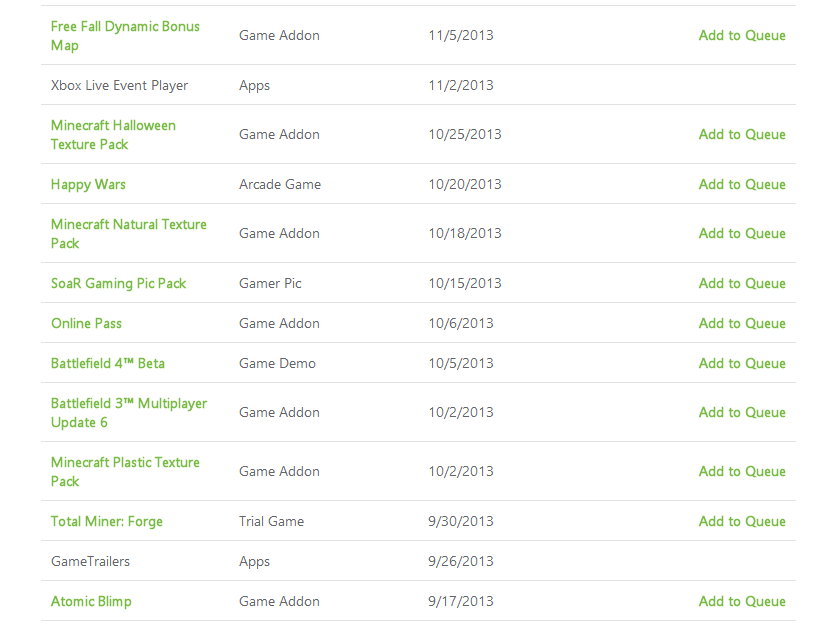Open the Online Pass link
This screenshot has width=838, height=625.
coord(86,323)
